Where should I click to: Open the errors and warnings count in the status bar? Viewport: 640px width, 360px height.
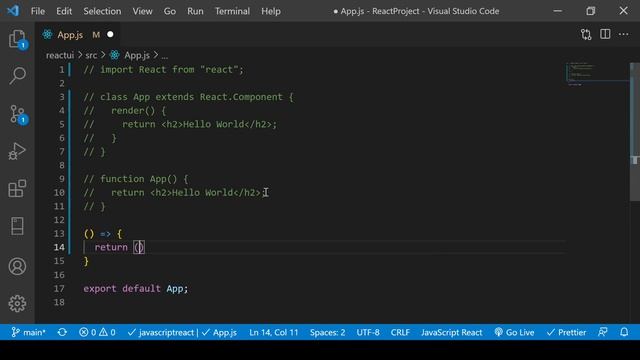click(97, 332)
